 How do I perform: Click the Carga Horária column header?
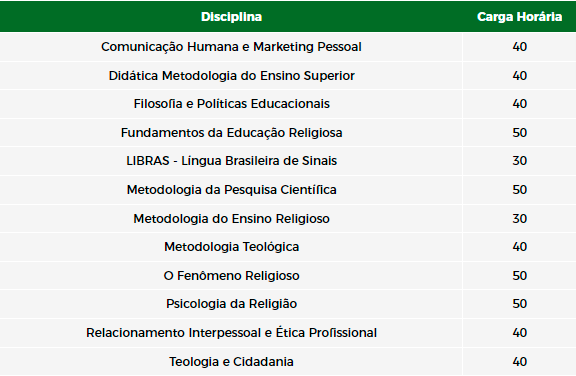pyautogui.click(x=519, y=17)
